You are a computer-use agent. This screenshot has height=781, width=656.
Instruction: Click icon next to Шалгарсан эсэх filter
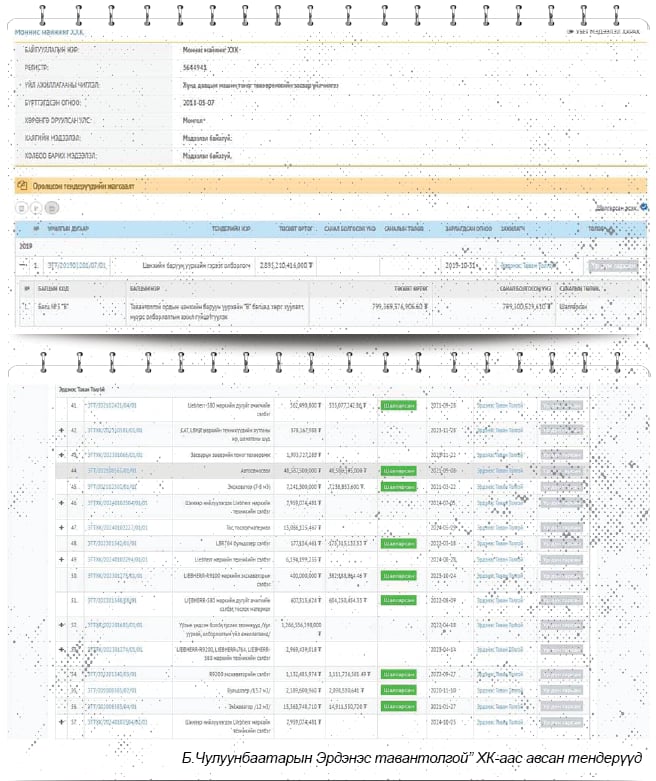(643, 208)
